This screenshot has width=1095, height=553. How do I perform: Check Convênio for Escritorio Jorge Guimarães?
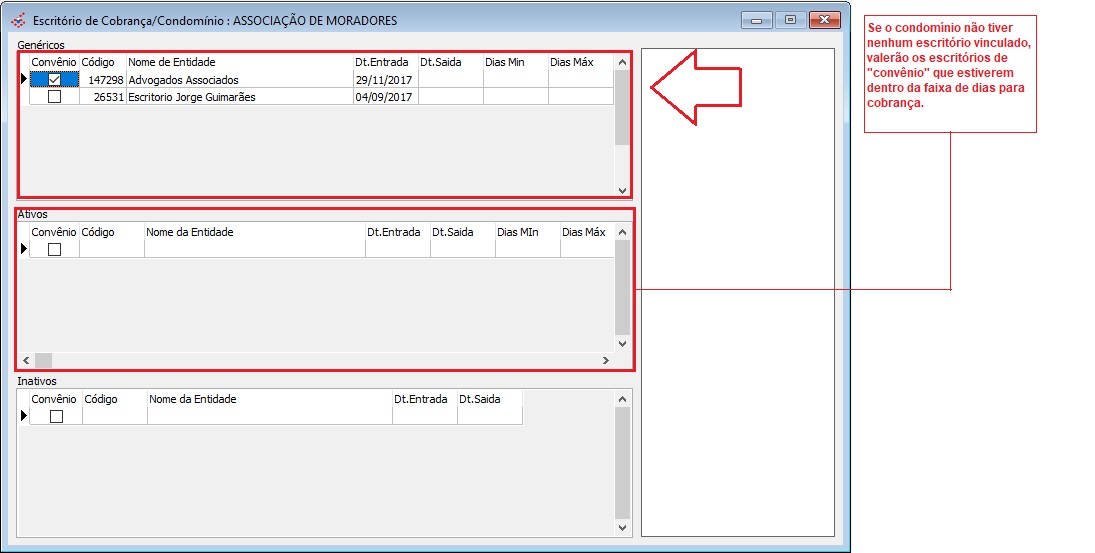(x=54, y=97)
